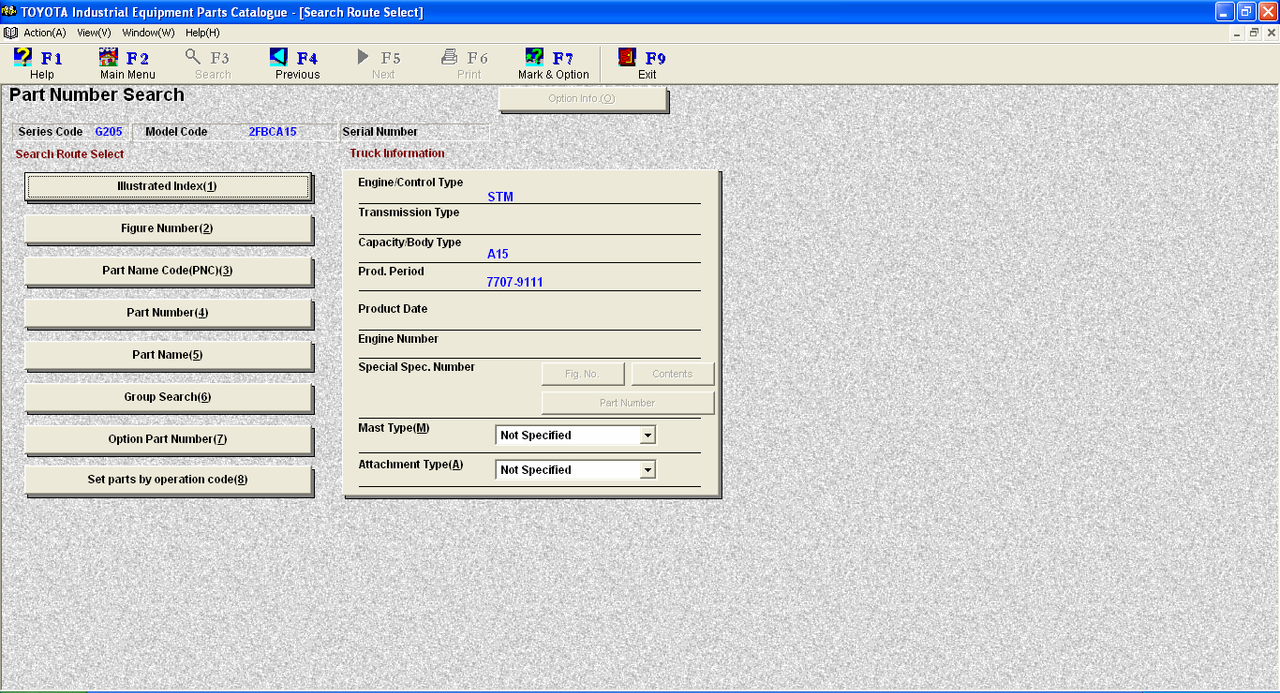Image resolution: width=1280 pixels, height=693 pixels.
Task: Restore down the main application window
Action: click(1246, 11)
